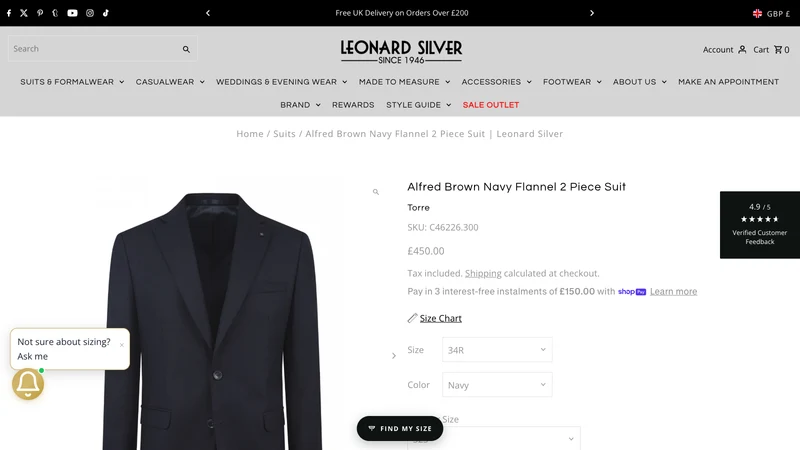Show next announcement with right arrow

pos(592,13)
